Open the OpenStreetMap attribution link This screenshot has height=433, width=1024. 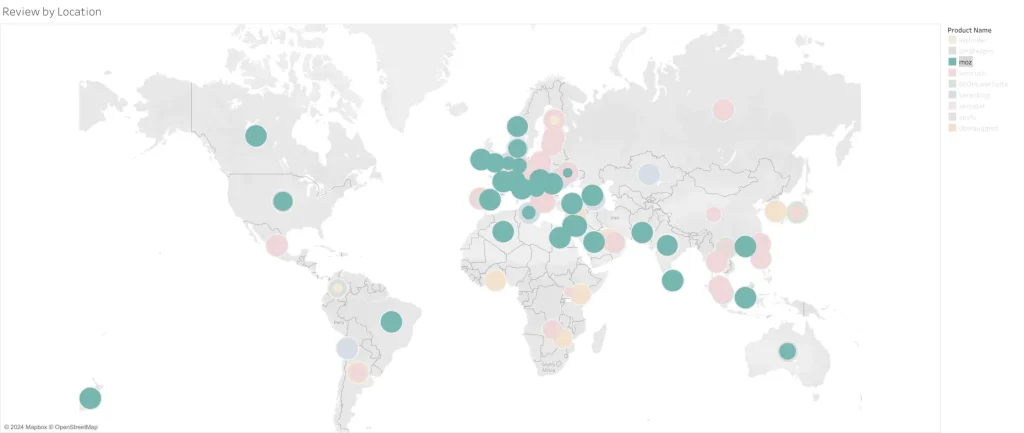(x=76, y=427)
